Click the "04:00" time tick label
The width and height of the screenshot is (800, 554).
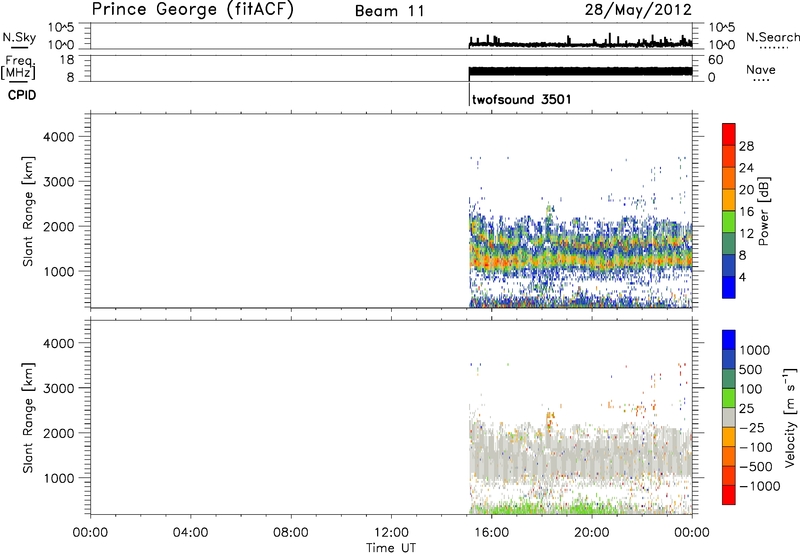coord(190,533)
